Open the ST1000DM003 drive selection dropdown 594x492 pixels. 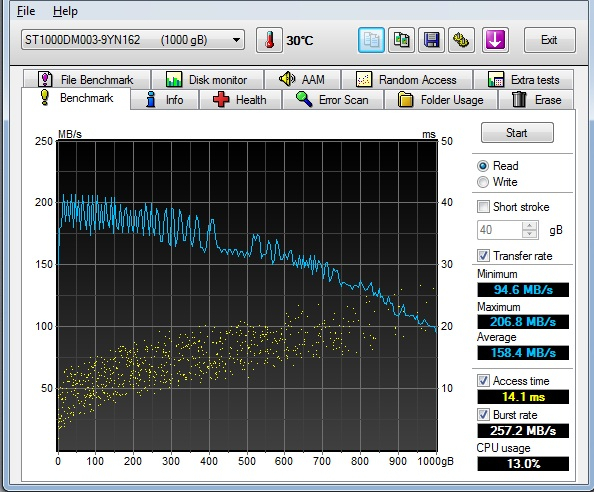pyautogui.click(x=133, y=40)
